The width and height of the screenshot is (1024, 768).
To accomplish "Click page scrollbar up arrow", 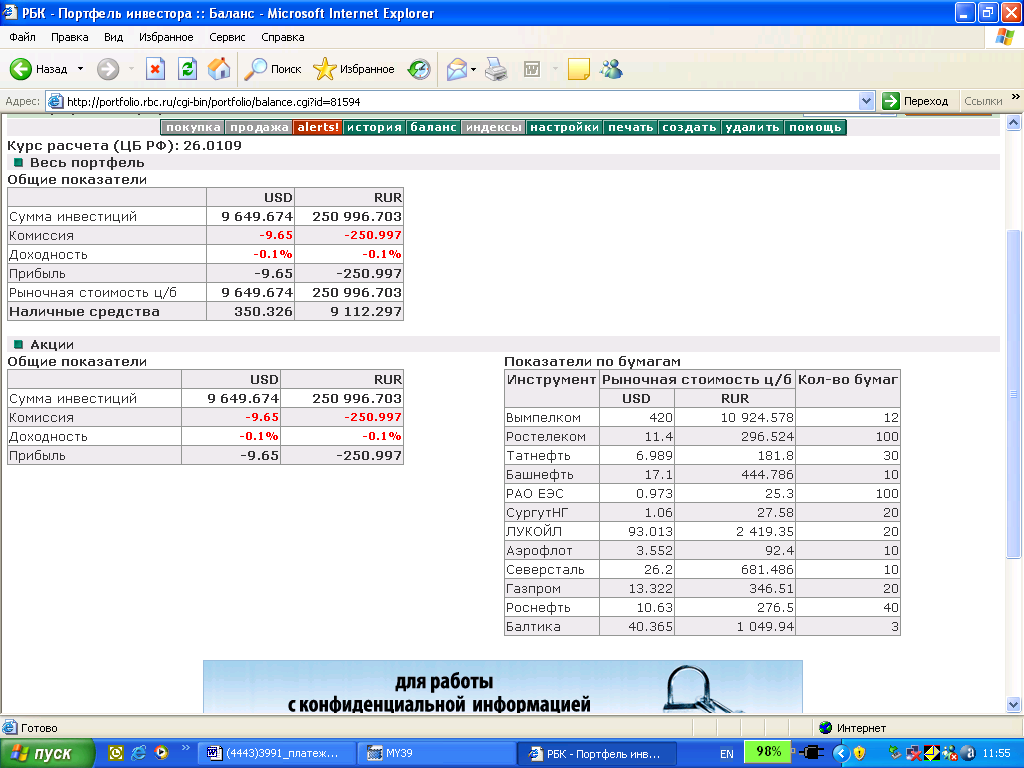I will (x=1014, y=123).
